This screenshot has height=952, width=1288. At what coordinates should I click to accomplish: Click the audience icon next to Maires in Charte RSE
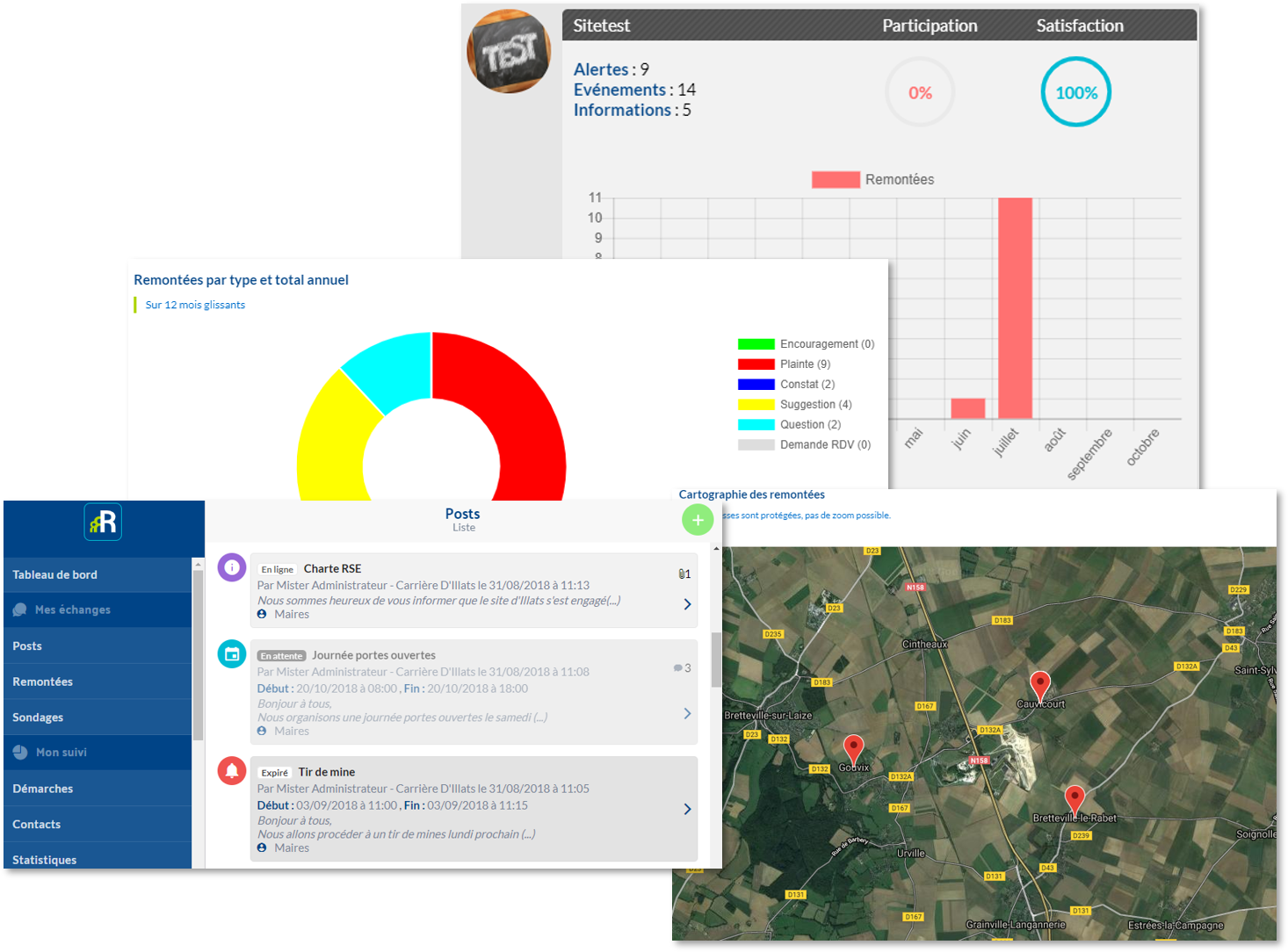(x=262, y=614)
